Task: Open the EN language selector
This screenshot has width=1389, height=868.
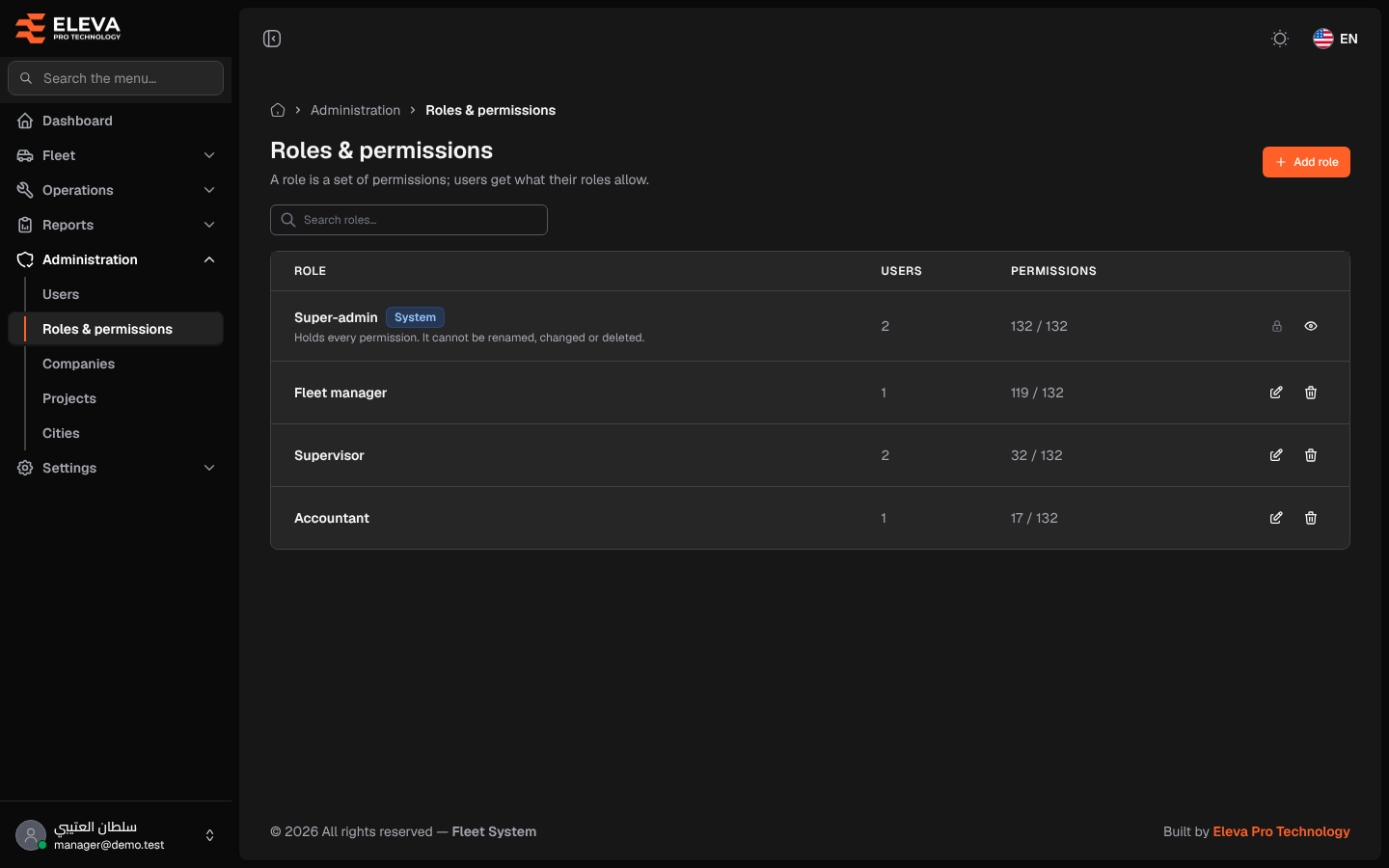Action: coord(1336,39)
